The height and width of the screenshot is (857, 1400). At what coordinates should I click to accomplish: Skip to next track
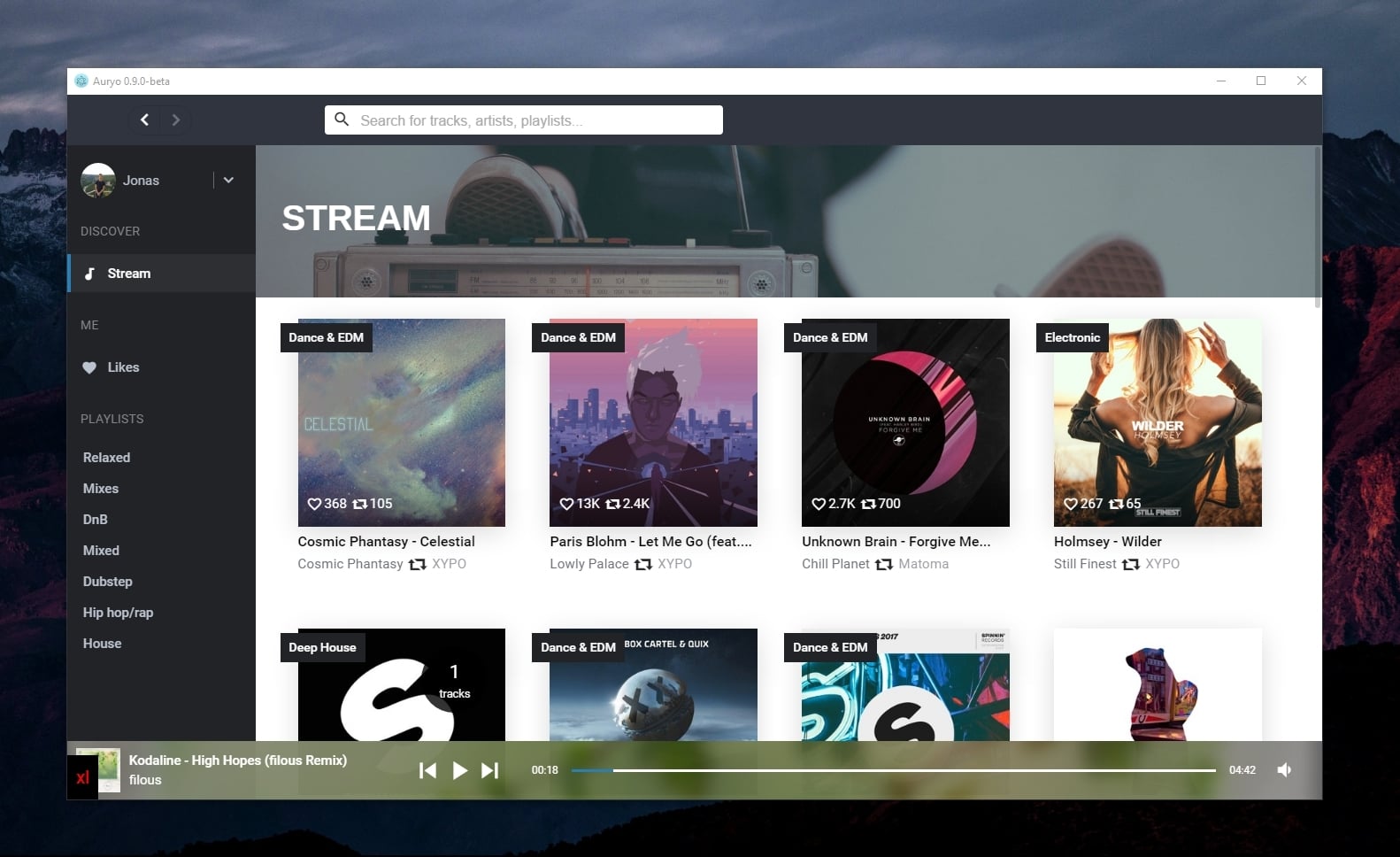click(x=490, y=770)
